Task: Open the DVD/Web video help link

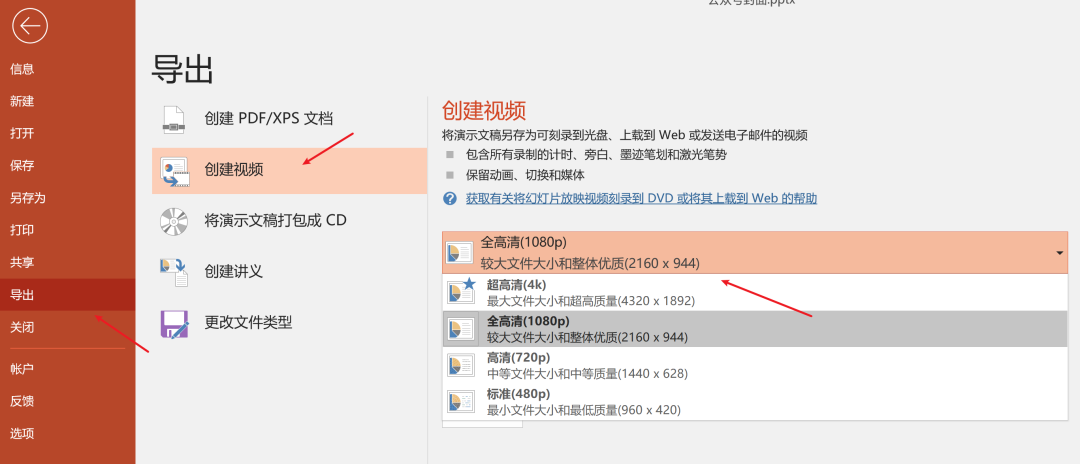Action: 641,198
